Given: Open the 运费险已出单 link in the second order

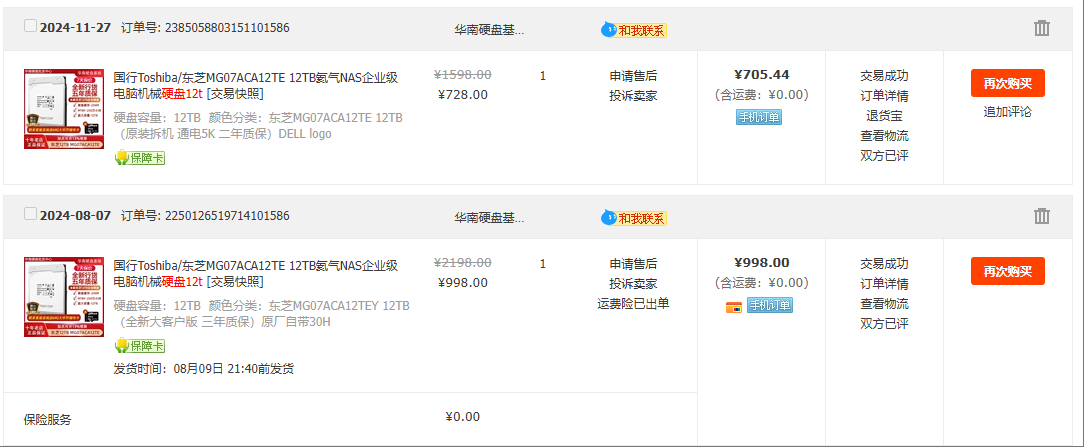Looking at the screenshot, I should click(x=633, y=303).
